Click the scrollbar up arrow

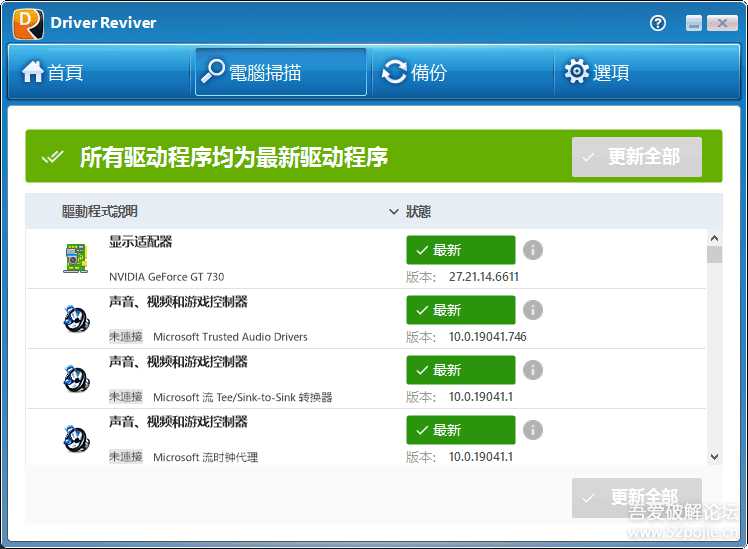click(714, 238)
